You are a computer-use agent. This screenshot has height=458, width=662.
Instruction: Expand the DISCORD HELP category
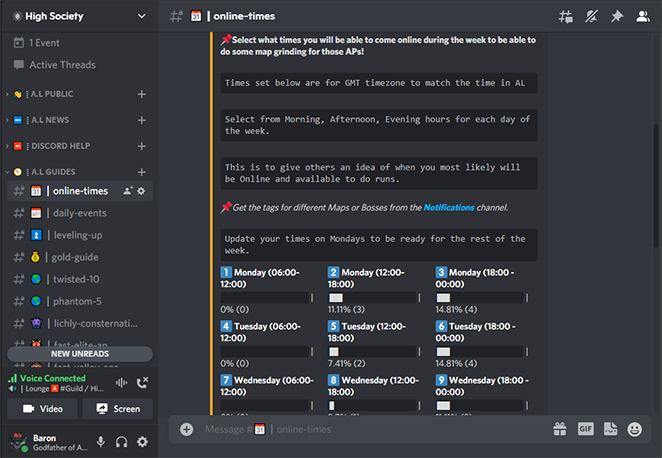pyautogui.click(x=60, y=146)
